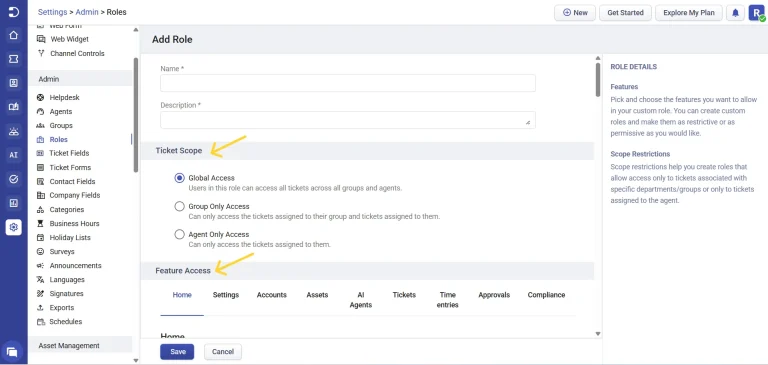This screenshot has width=768, height=365.
Task: Click the form scroll down arrow
Action: 598,334
